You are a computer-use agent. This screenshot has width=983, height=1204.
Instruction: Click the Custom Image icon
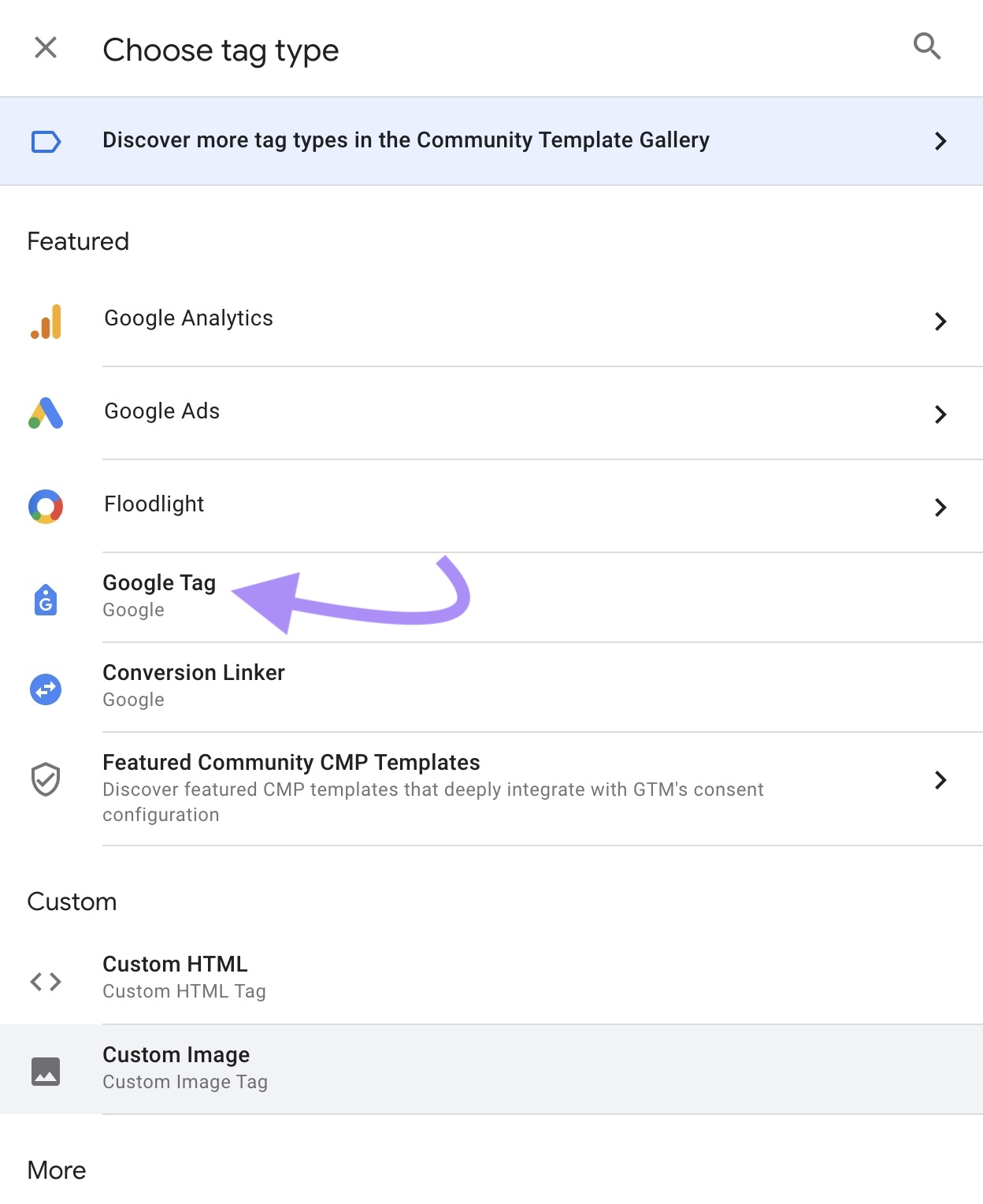point(45,1070)
